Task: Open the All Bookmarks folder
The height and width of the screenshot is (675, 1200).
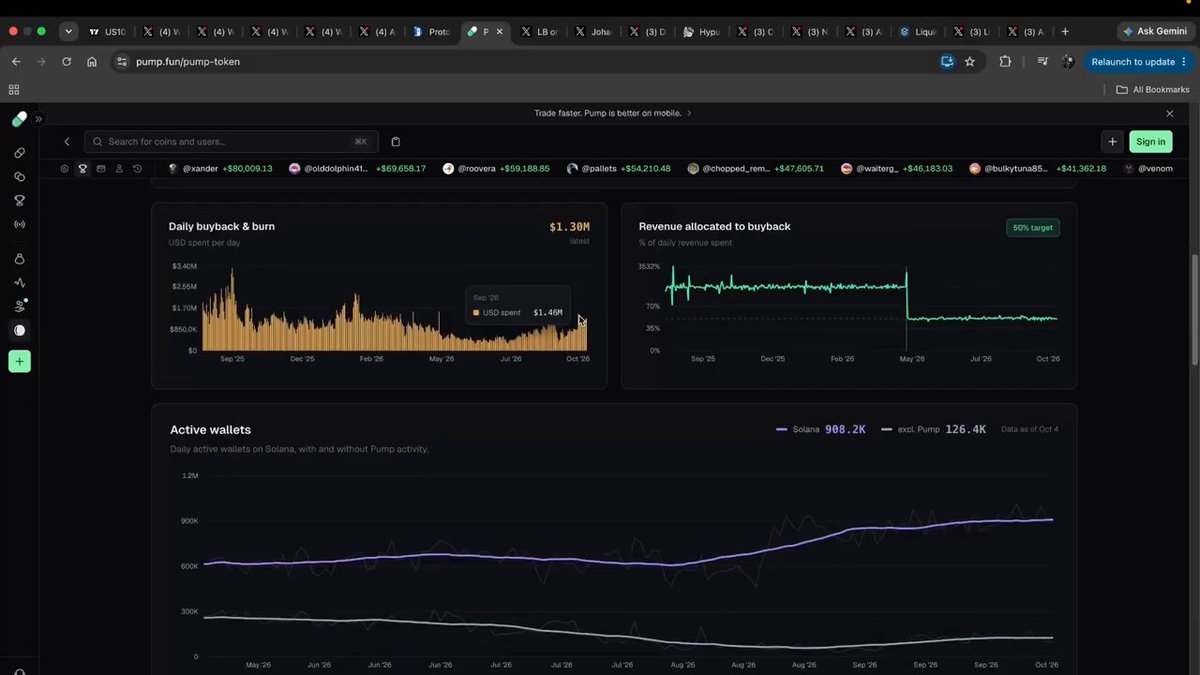Action: coord(1153,89)
